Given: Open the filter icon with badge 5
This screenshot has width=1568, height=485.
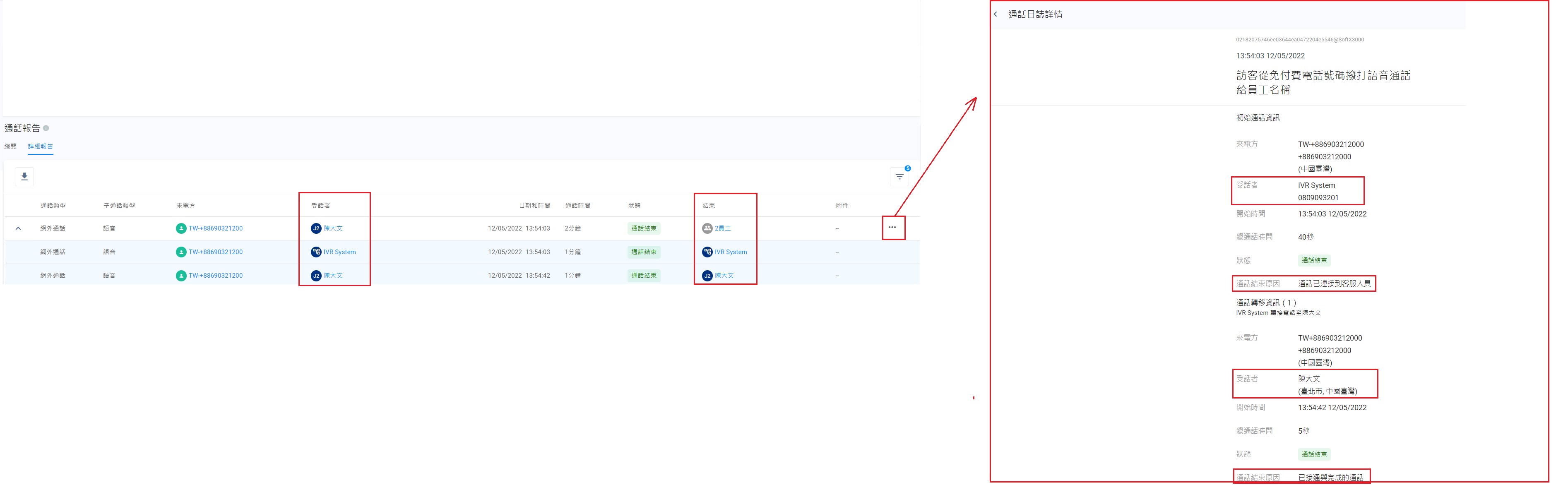Looking at the screenshot, I should pos(899,176).
